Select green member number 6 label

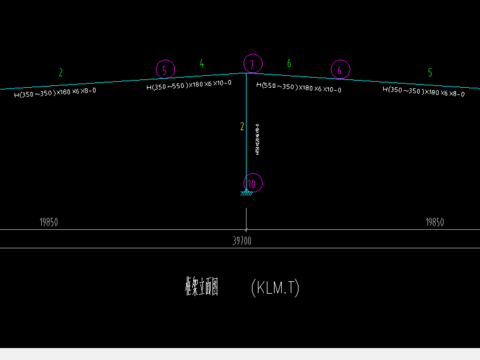pos(289,63)
